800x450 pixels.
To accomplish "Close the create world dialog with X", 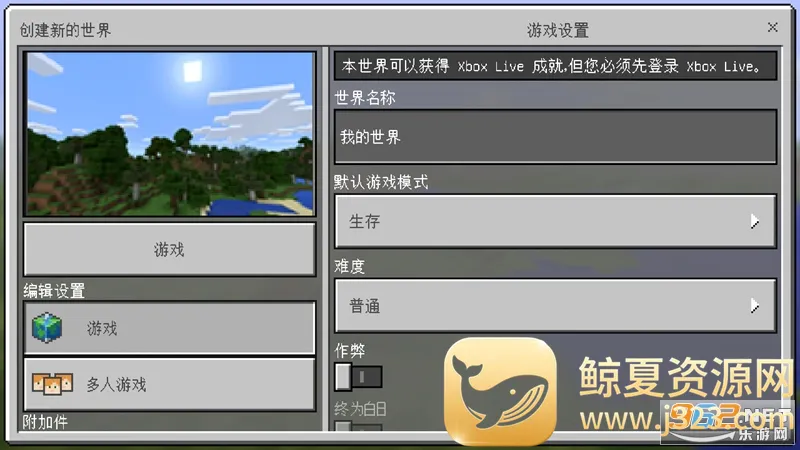I will [x=772, y=28].
